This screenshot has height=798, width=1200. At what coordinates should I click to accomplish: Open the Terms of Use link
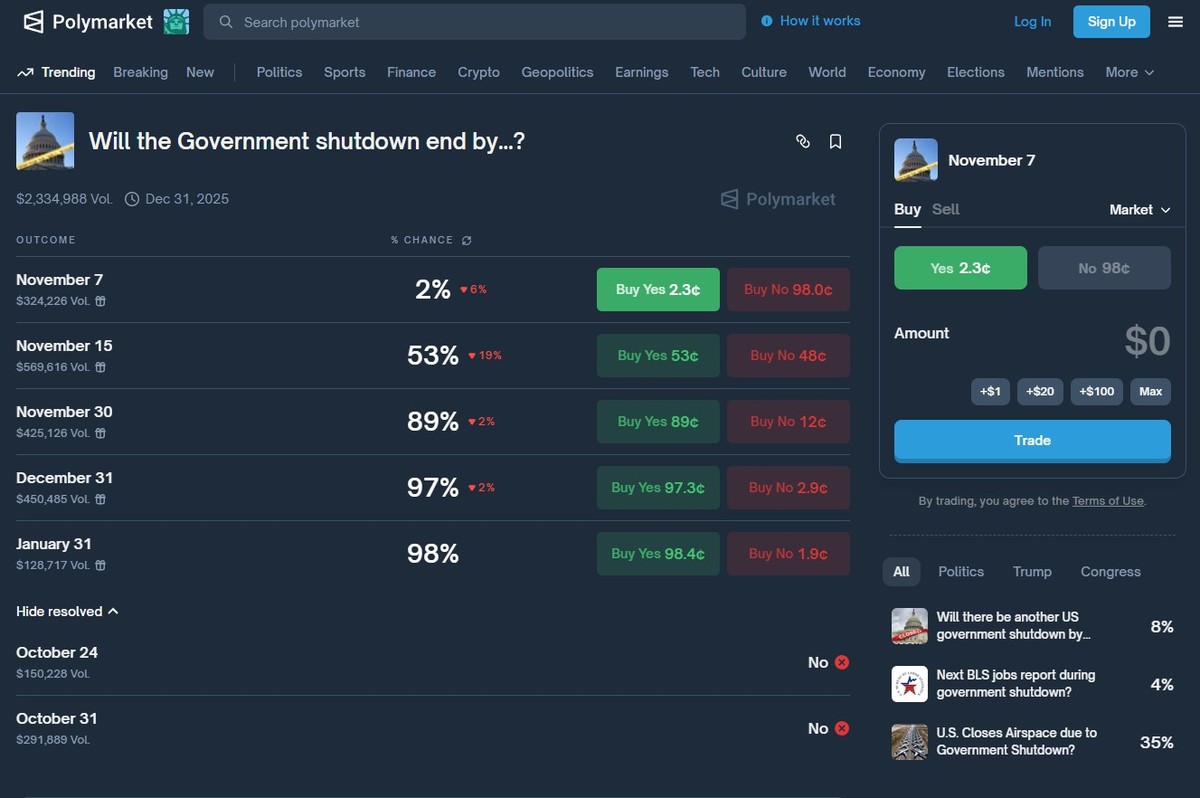pyautogui.click(x=1108, y=501)
